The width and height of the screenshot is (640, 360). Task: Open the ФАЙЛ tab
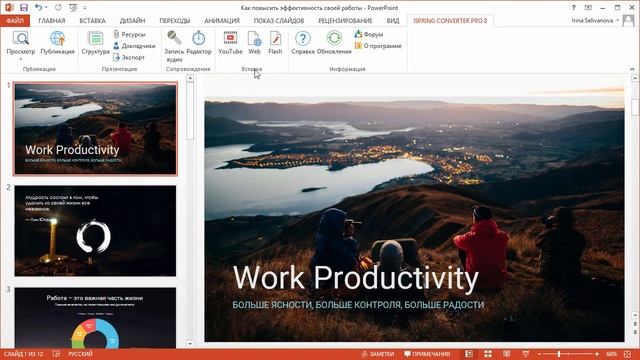click(15, 20)
